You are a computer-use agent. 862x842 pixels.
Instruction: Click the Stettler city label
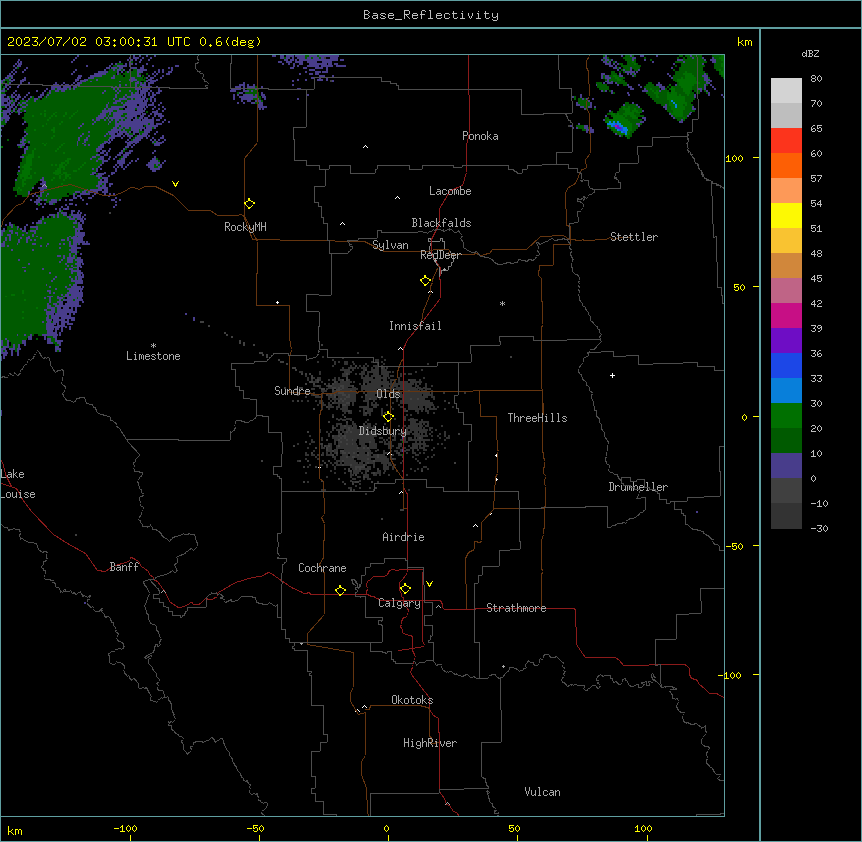634,237
